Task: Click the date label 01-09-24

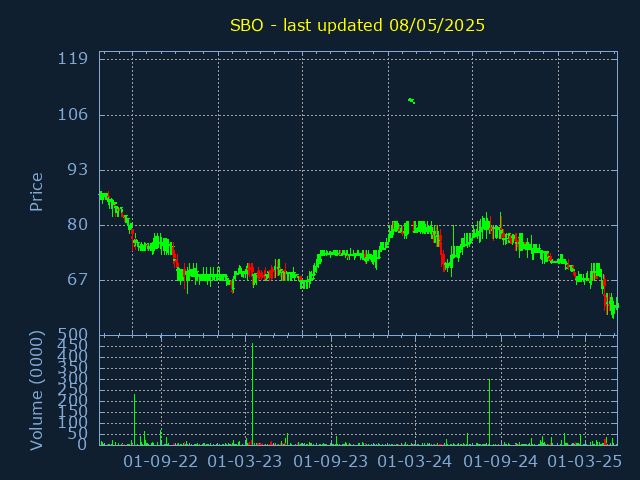Action: pyautogui.click(x=500, y=462)
